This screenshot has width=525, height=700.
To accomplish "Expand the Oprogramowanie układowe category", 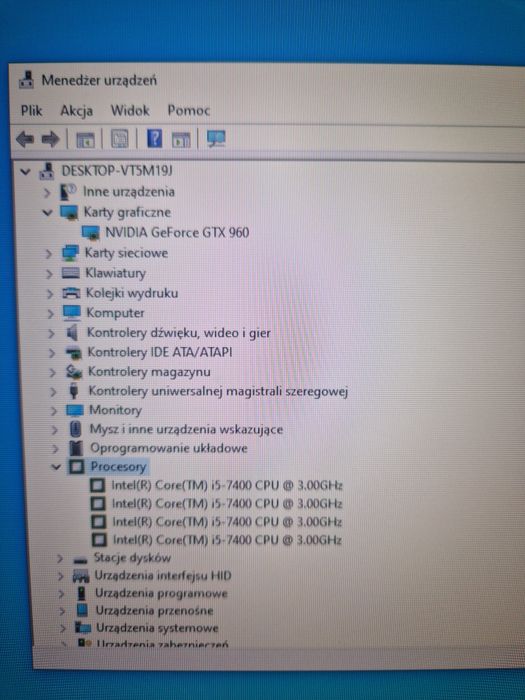I will [55, 449].
